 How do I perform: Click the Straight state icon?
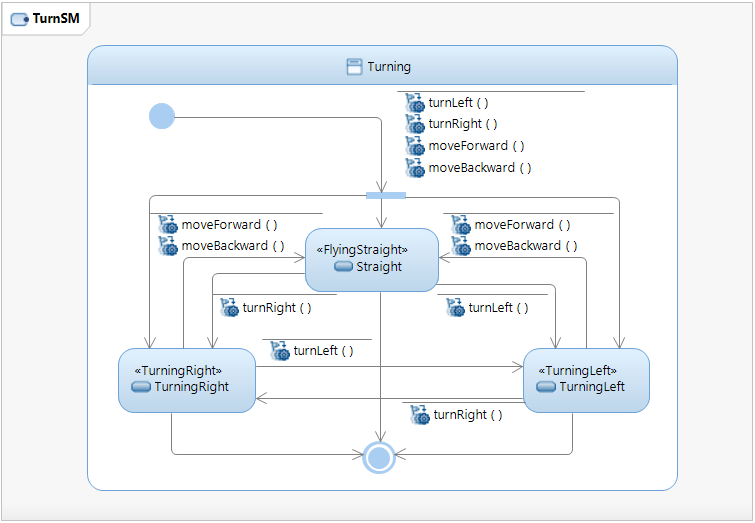343,266
